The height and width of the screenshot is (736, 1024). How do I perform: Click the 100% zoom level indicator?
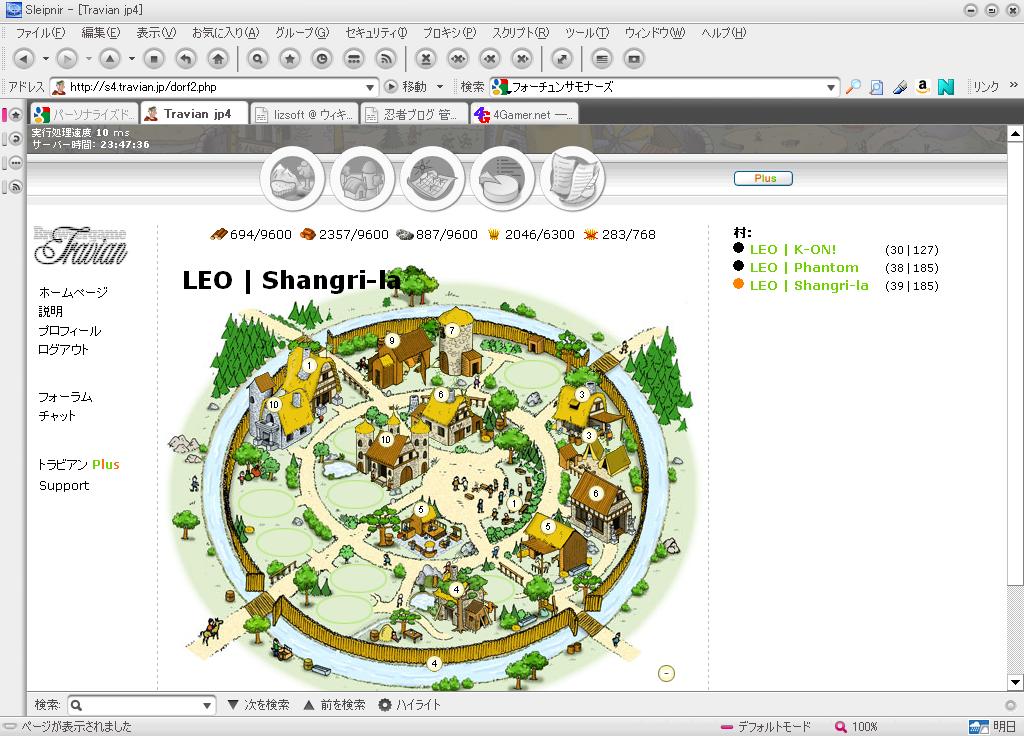point(856,726)
